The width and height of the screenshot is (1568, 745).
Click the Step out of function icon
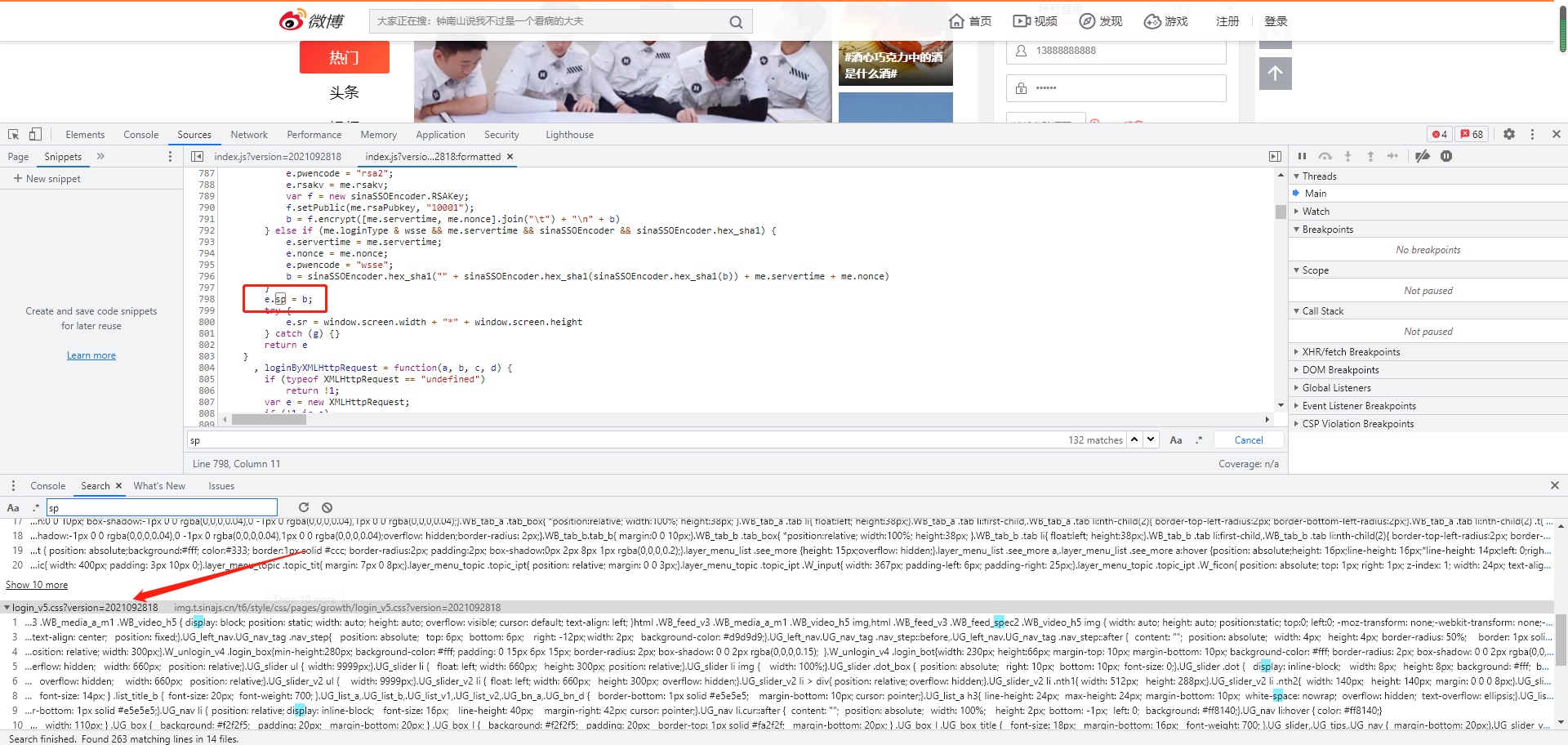(1370, 156)
